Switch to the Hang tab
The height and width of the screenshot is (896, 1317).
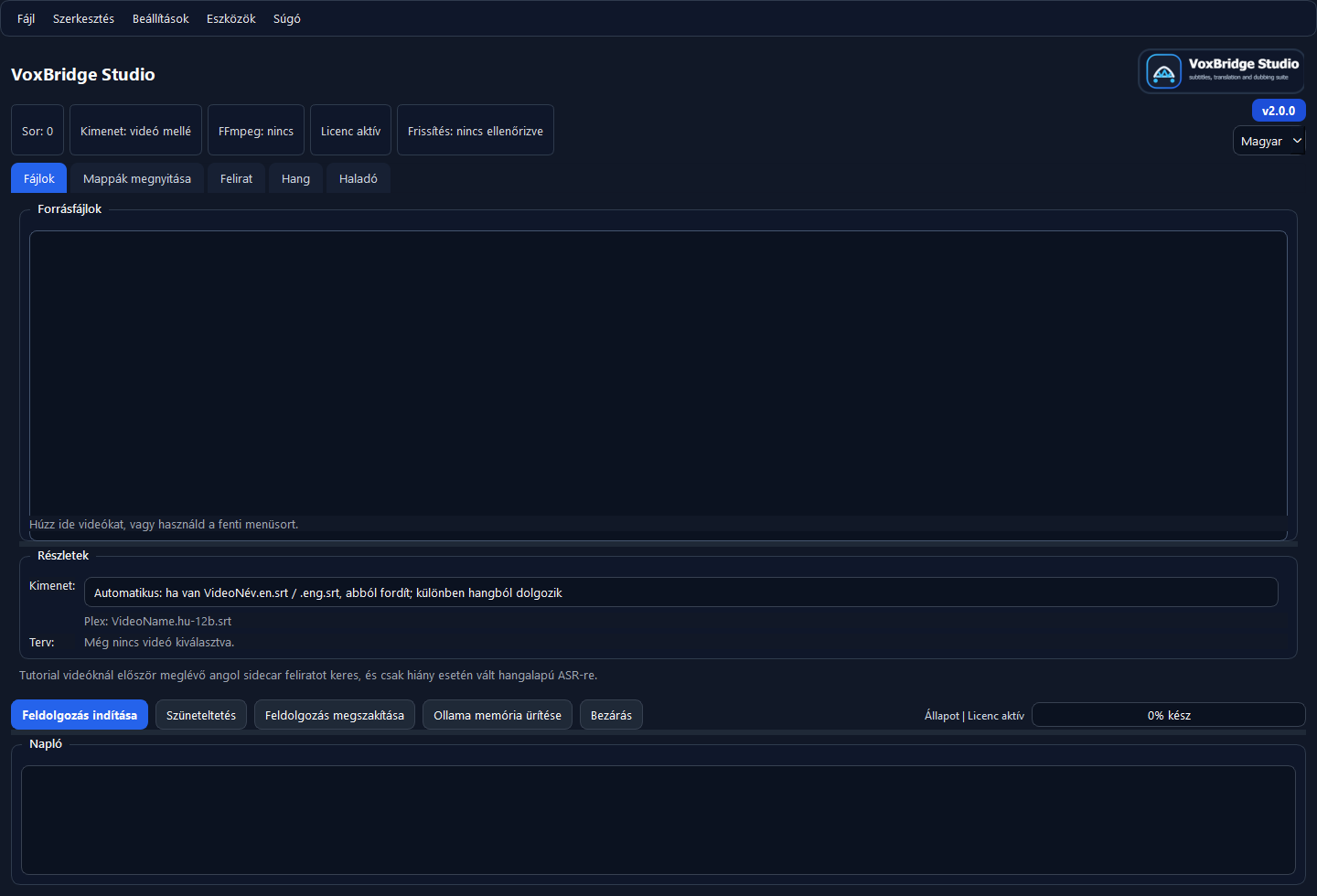click(x=295, y=178)
